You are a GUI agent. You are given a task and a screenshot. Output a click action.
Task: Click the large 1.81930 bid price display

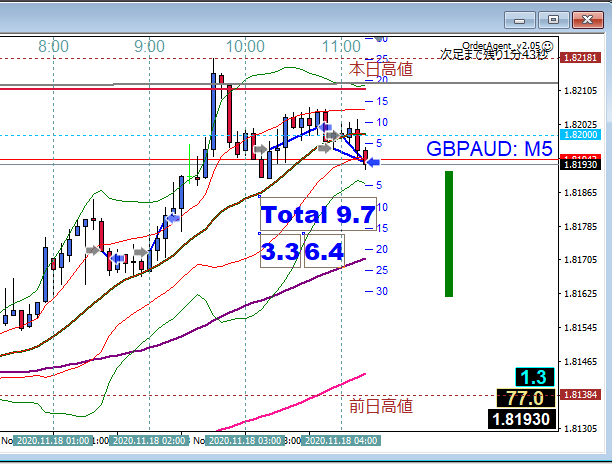pos(521,420)
